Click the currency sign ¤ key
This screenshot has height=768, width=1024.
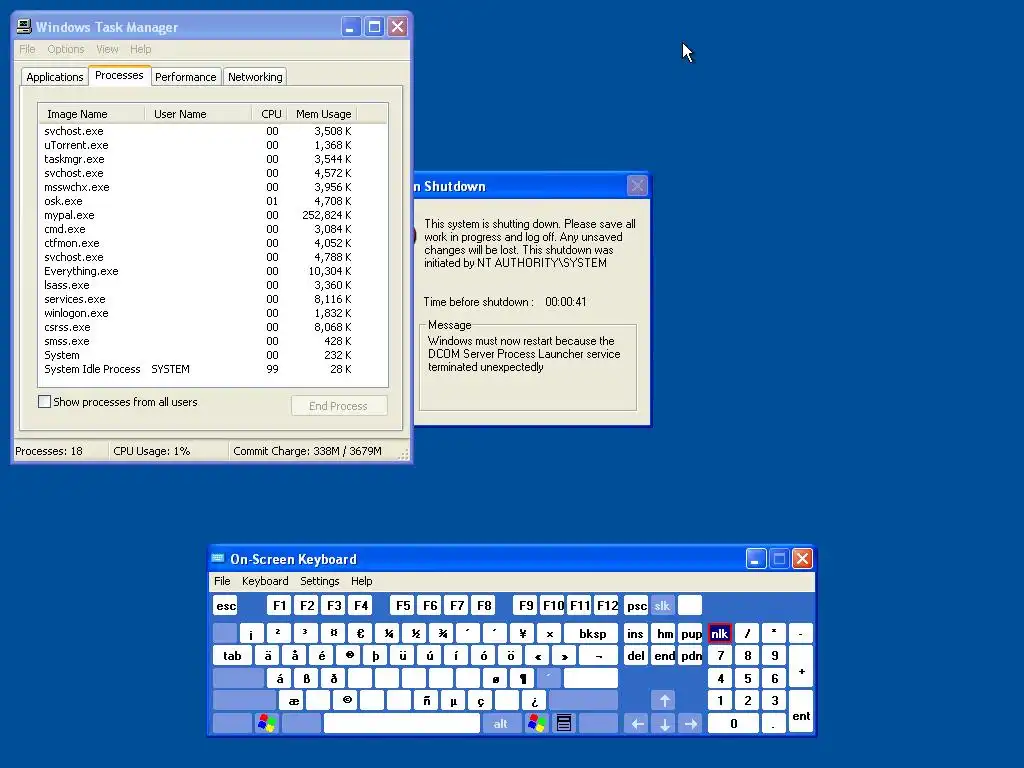click(333, 633)
